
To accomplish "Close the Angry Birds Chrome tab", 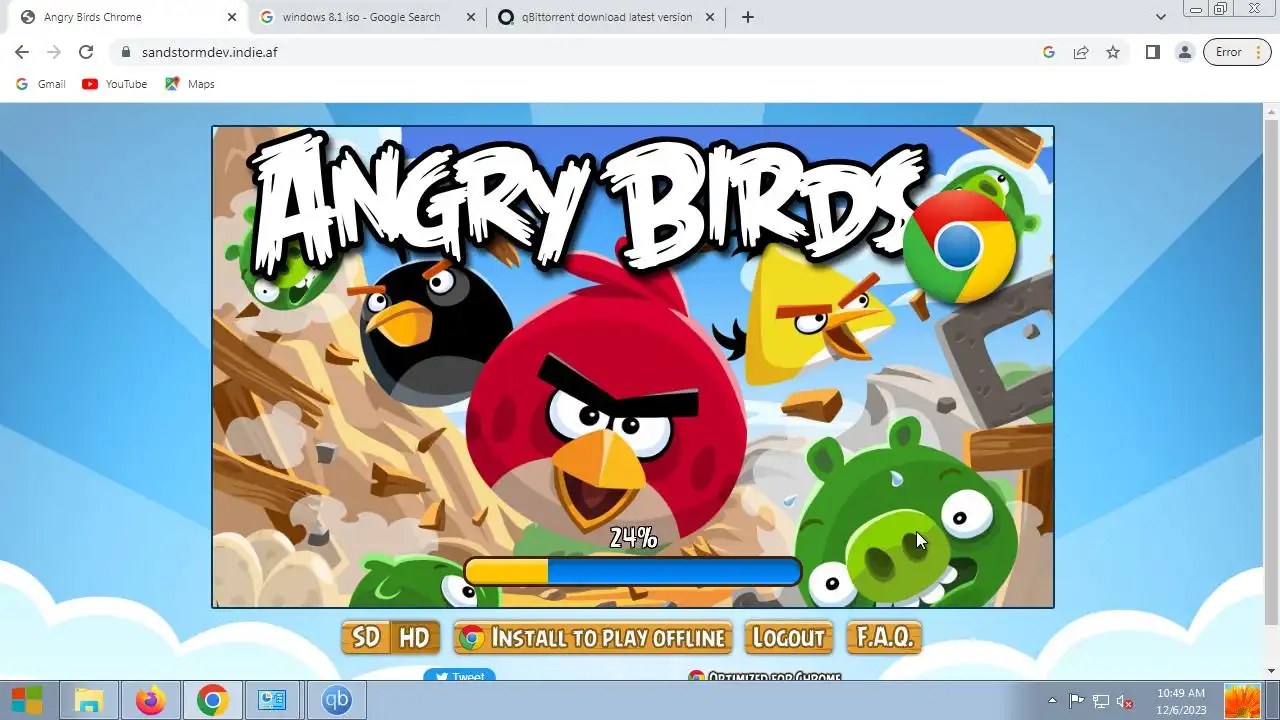I will pyautogui.click(x=232, y=17).
